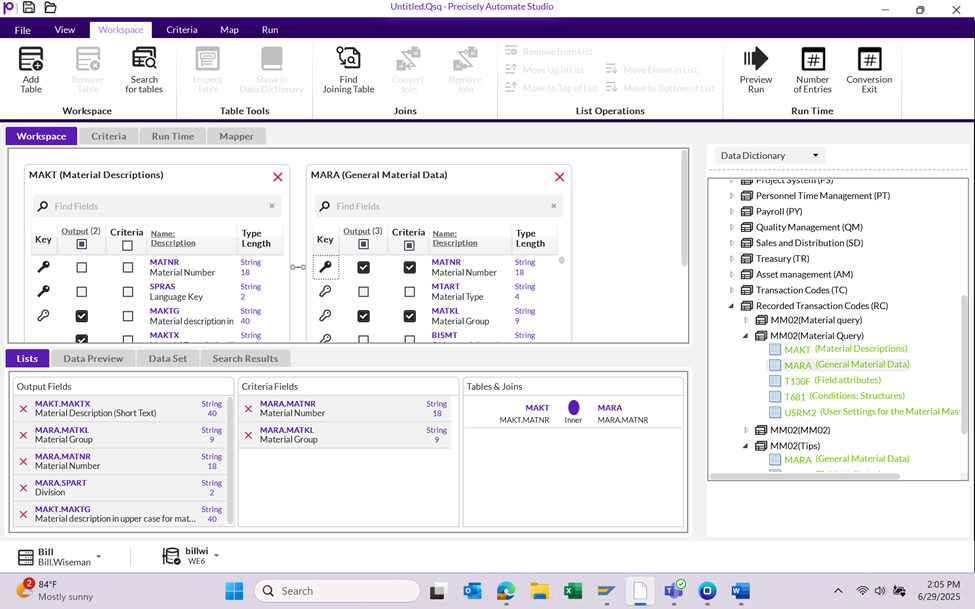Open Excel from the Windows taskbar
The width and height of the screenshot is (975, 609).
click(573, 591)
